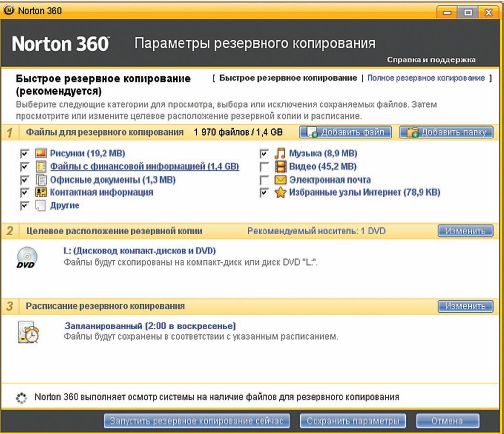Click the 1 970 файлов / 1,4 GB text

[x=238, y=132]
